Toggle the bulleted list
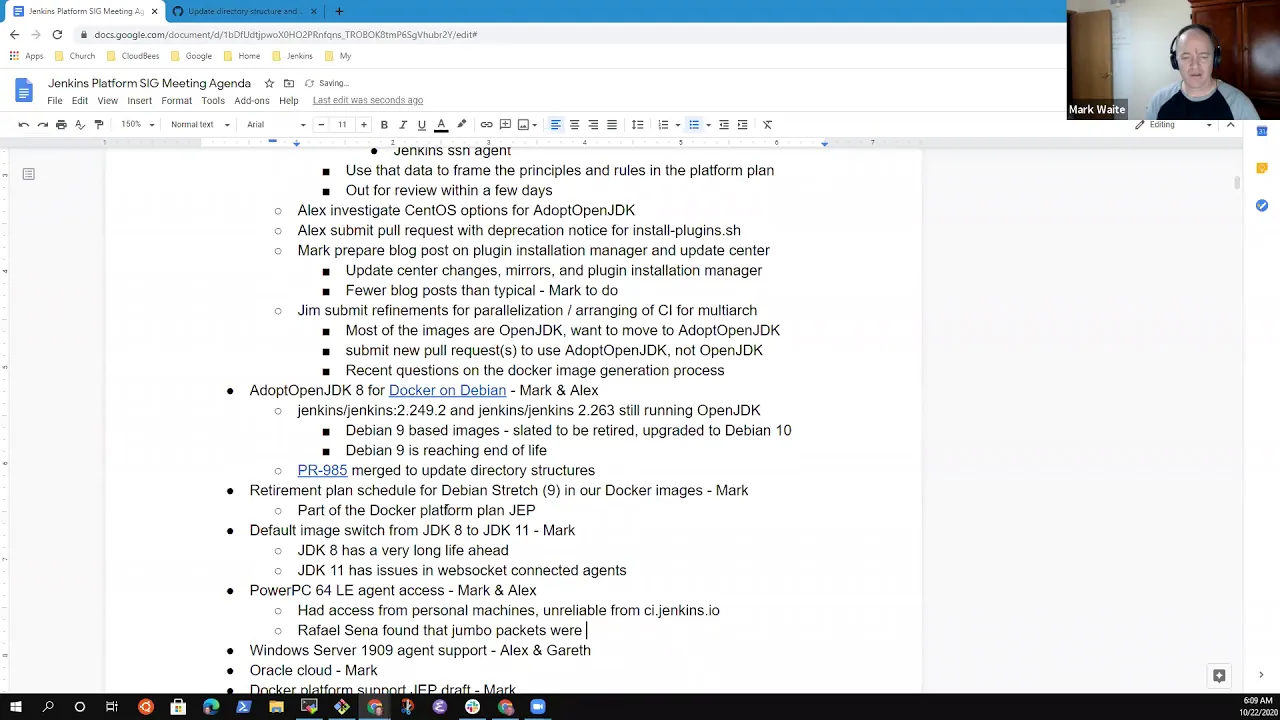The image size is (1280, 720). click(694, 125)
